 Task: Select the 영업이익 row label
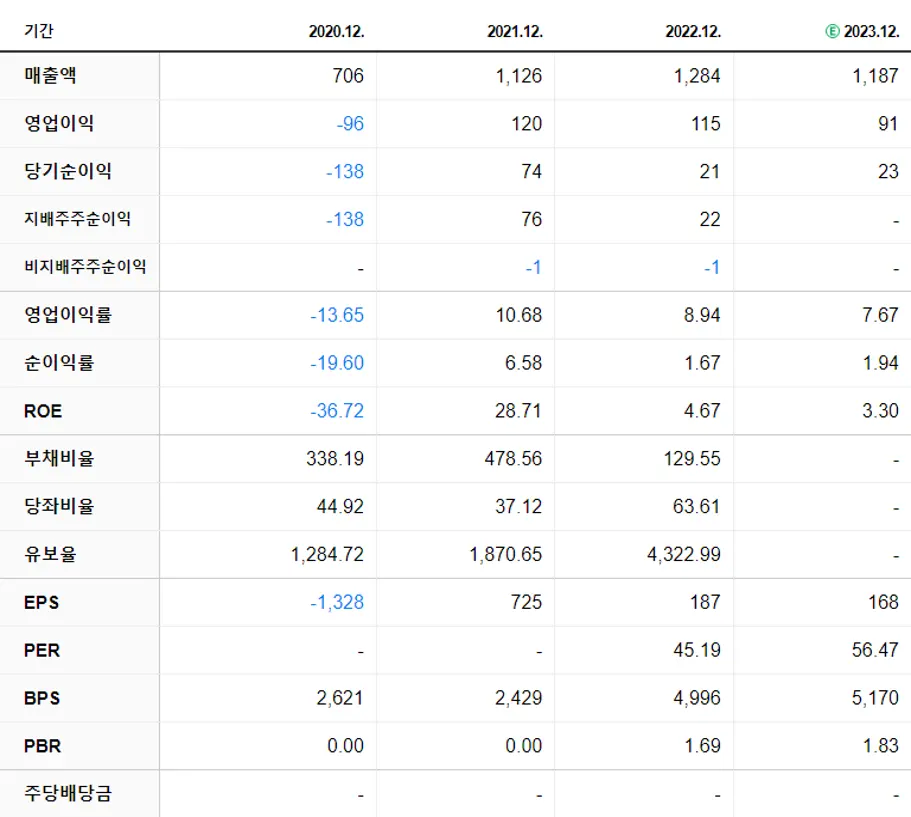tap(59, 123)
